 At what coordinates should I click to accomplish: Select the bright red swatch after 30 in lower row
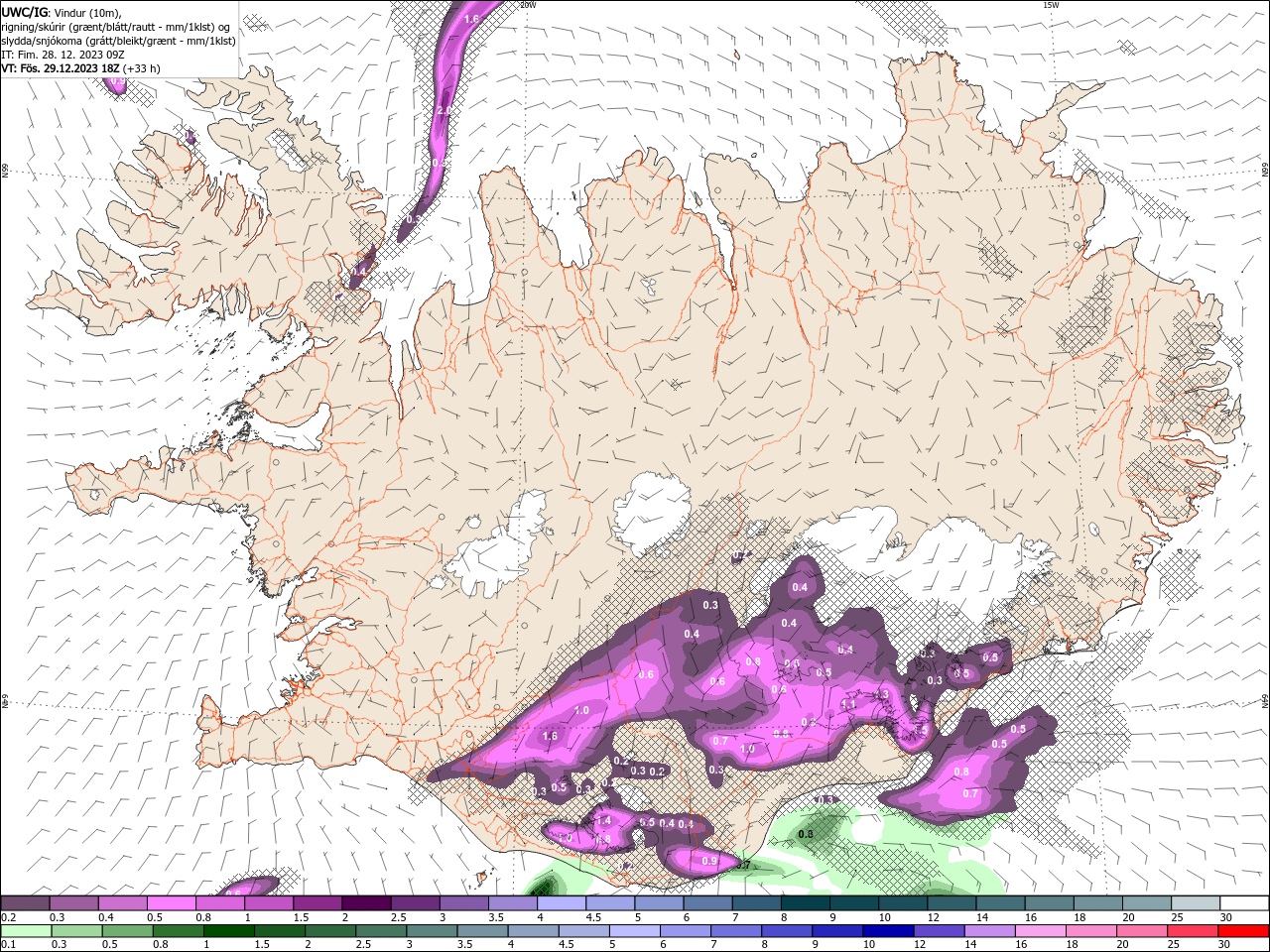pyautogui.click(x=1243, y=930)
